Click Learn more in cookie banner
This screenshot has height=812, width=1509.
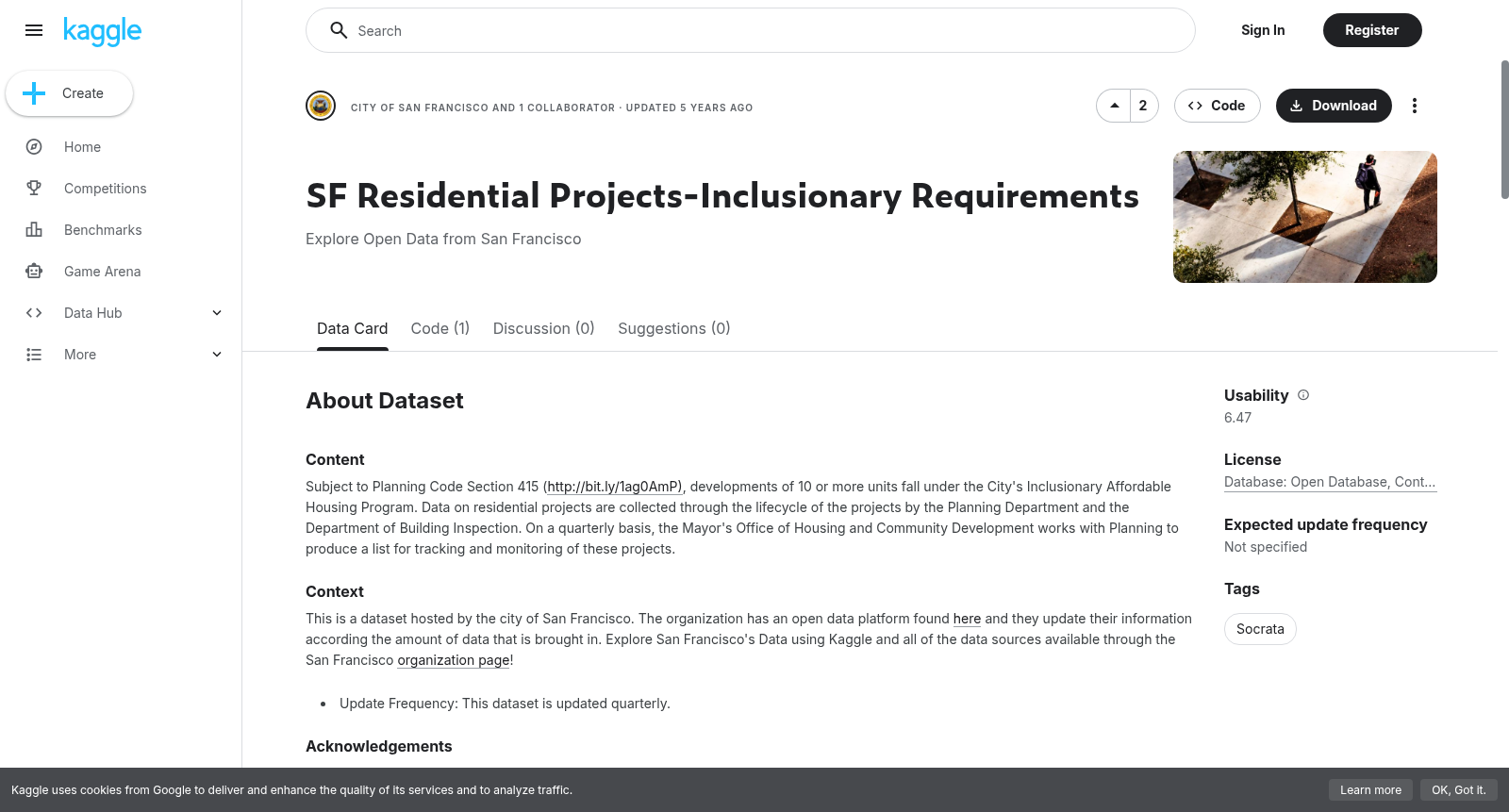[x=1370, y=790]
